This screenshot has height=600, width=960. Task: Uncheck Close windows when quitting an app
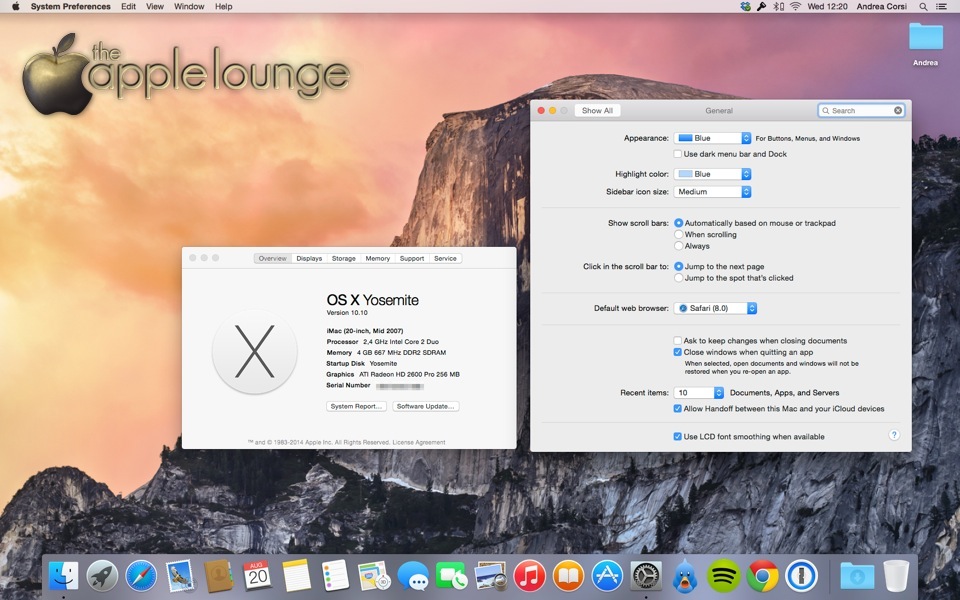coord(678,352)
